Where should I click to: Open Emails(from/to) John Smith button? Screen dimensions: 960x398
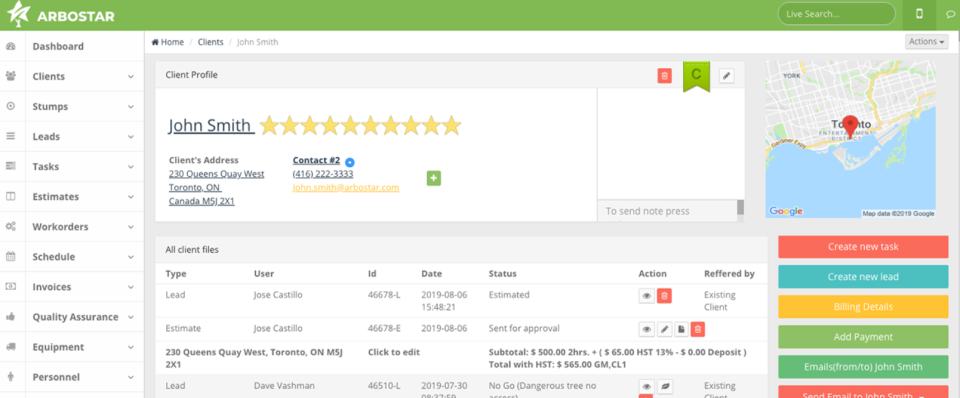pos(863,367)
